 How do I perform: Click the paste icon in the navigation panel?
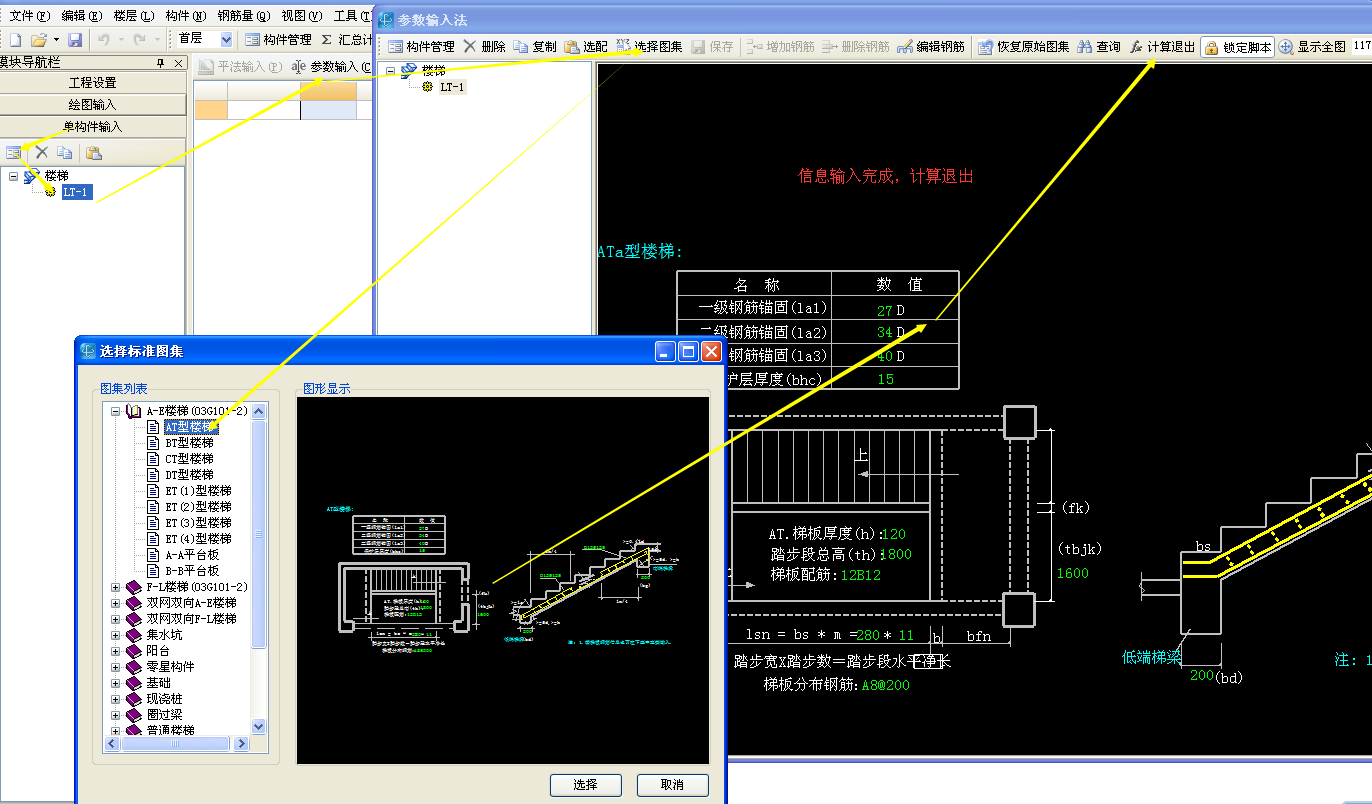(94, 152)
